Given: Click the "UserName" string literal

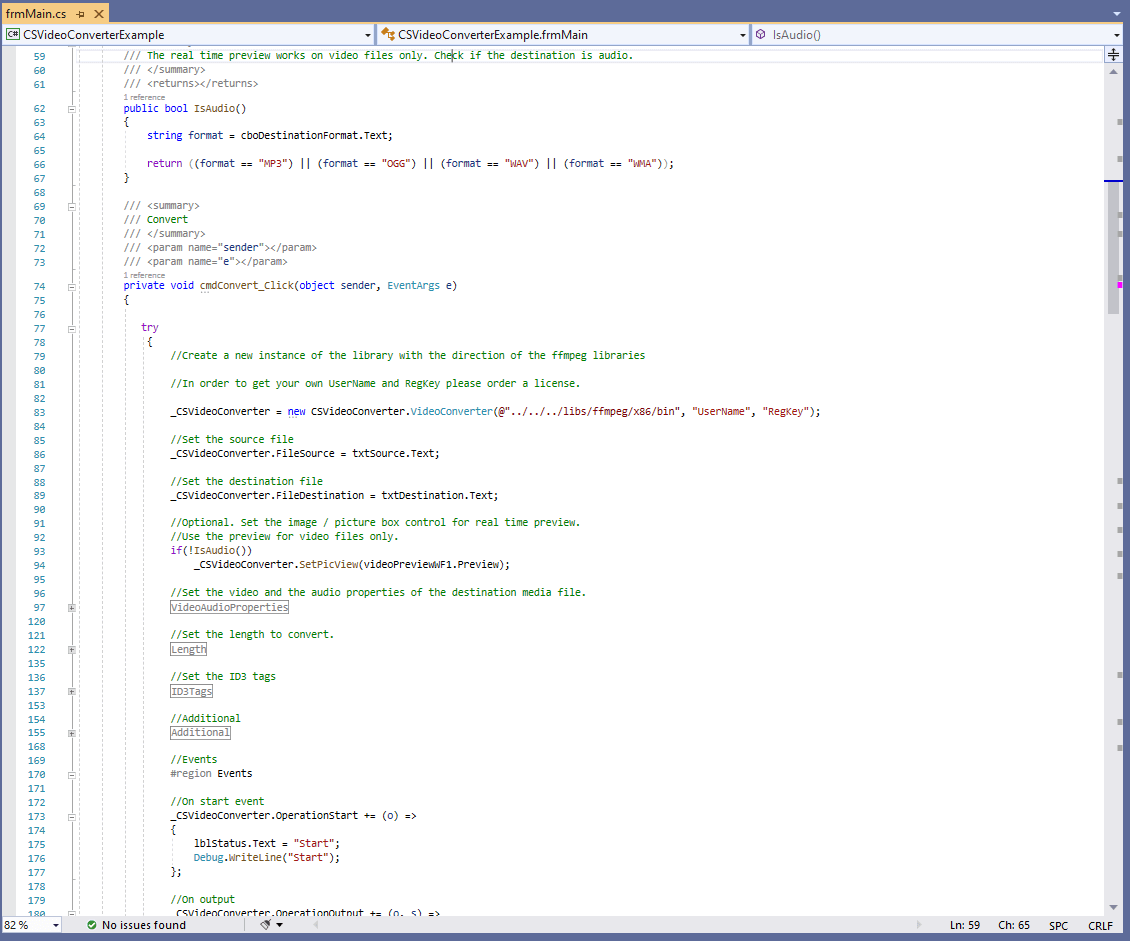Looking at the screenshot, I should point(721,411).
